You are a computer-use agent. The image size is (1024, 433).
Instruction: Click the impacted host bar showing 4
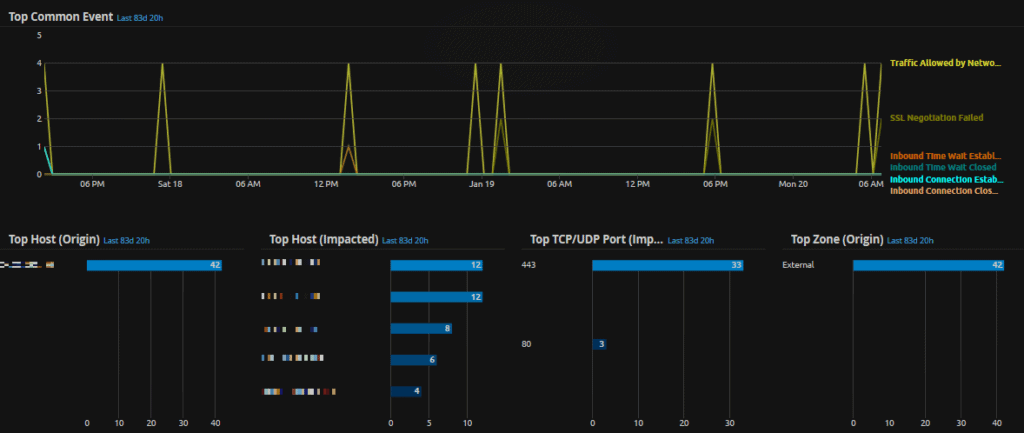click(x=405, y=391)
